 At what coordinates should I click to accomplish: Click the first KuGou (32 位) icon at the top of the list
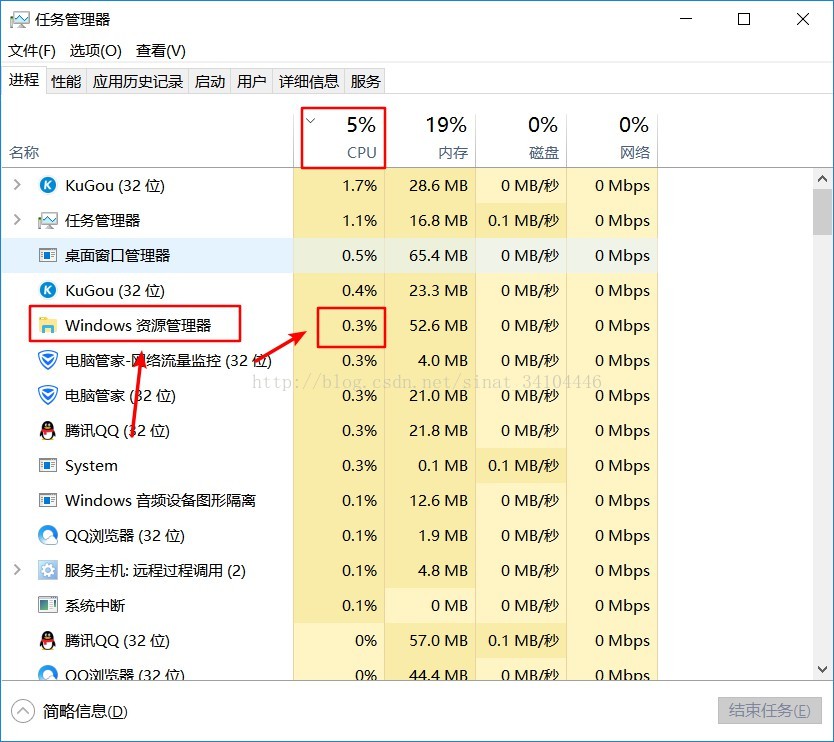pyautogui.click(x=48, y=185)
